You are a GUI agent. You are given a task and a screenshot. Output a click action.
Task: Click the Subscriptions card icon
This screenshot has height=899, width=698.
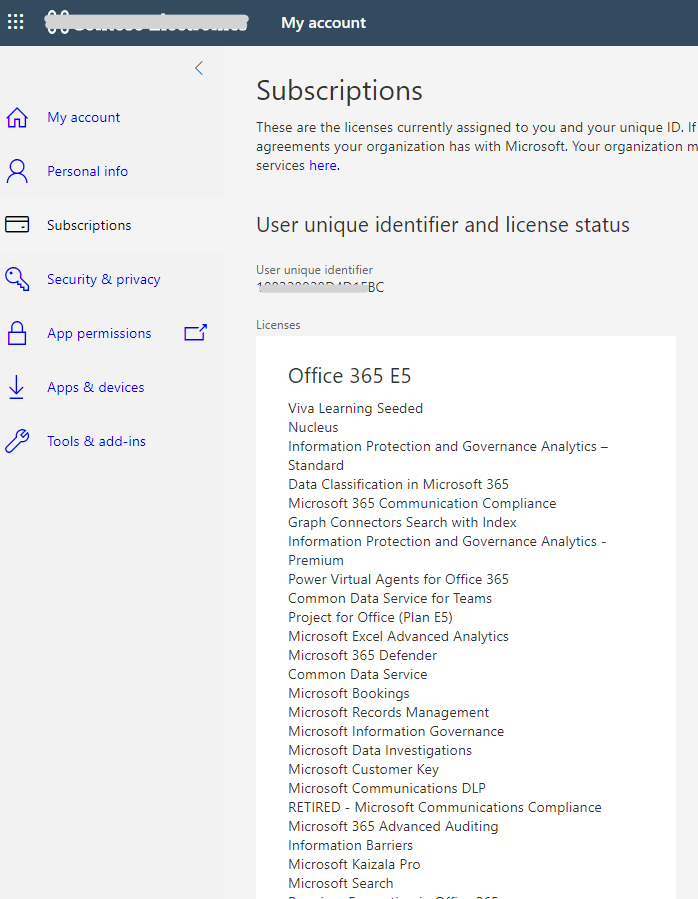pos(16,225)
